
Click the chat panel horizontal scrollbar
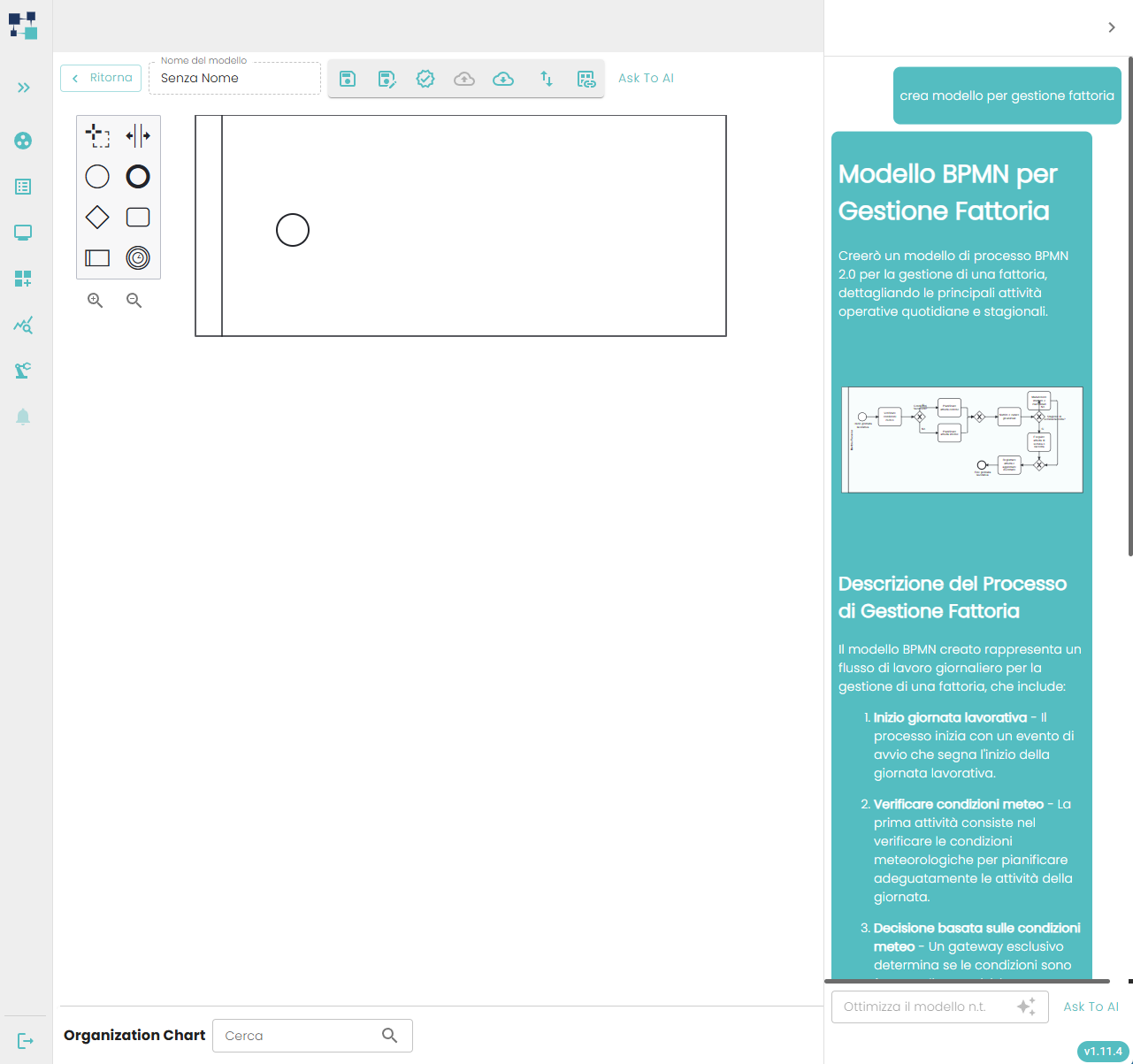[967, 981]
